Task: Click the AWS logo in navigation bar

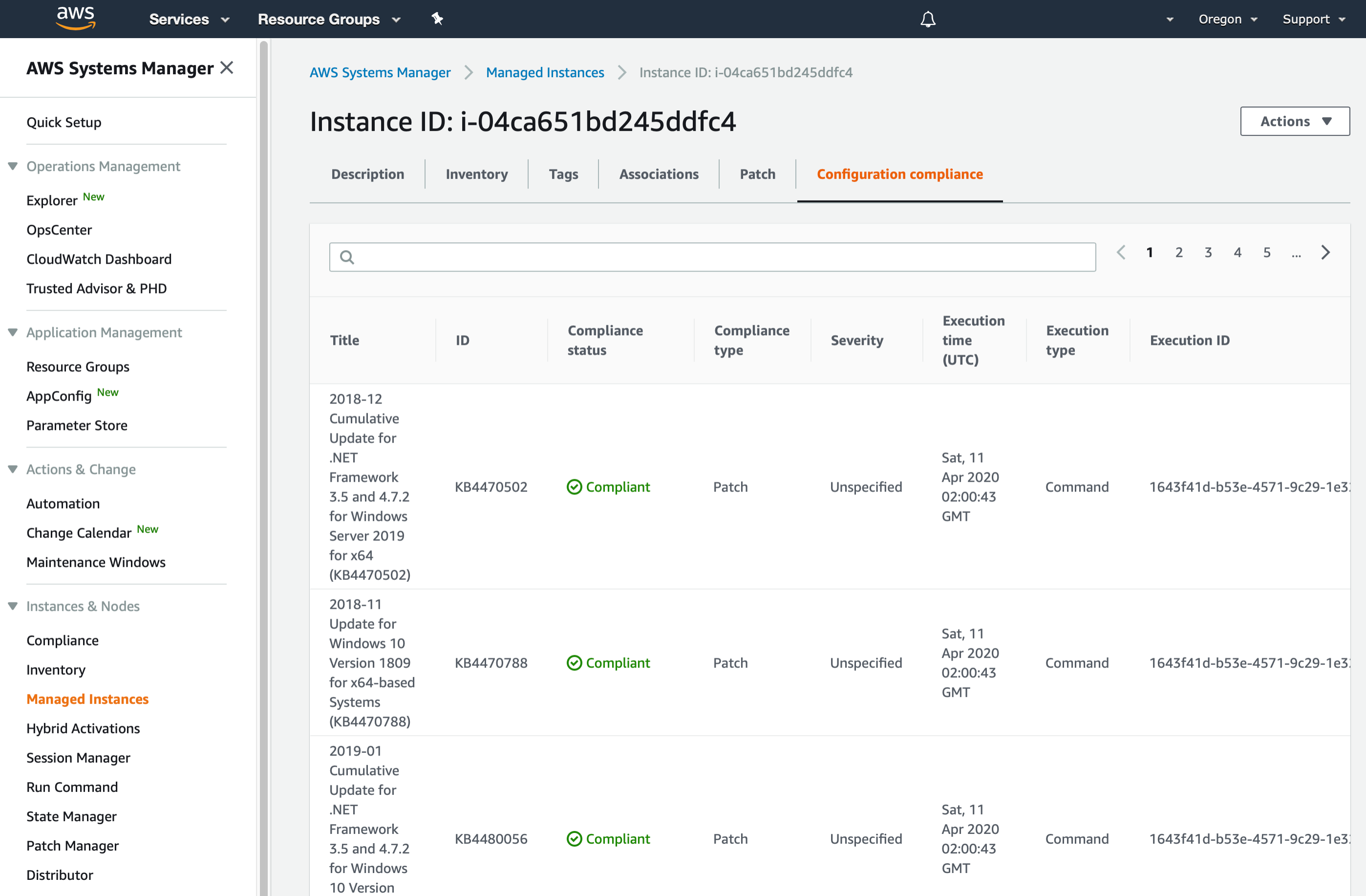Action: (75, 19)
